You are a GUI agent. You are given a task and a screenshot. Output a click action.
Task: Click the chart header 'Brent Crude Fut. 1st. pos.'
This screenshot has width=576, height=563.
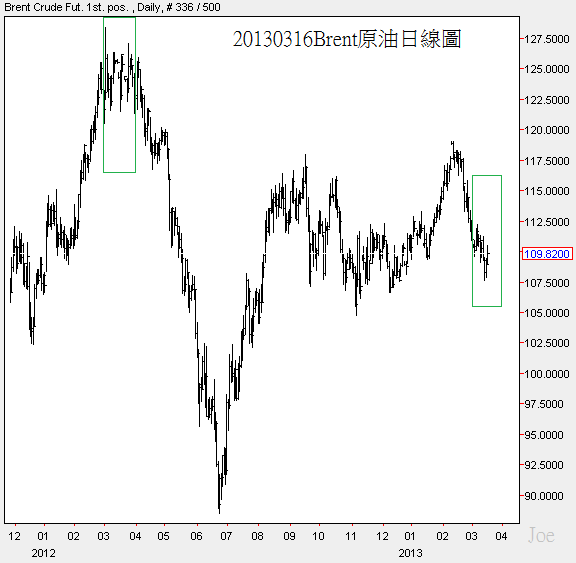coord(66,7)
